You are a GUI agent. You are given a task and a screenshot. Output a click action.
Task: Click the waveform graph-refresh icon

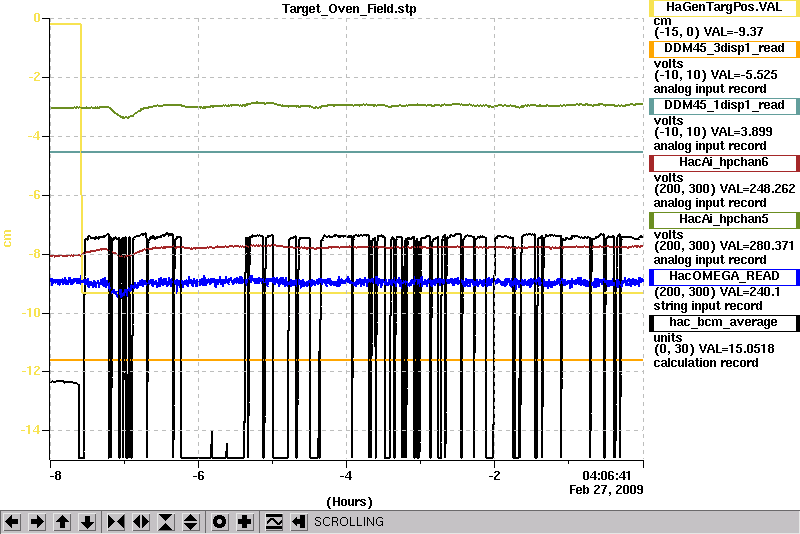pyautogui.click(x=274, y=522)
